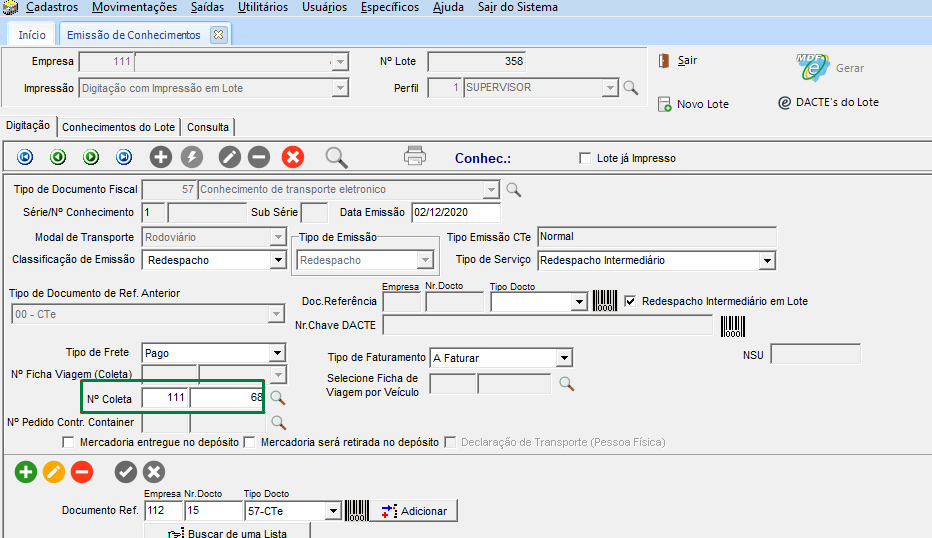Open Cadastros menu
Image resolution: width=932 pixels, height=538 pixels.
[x=52, y=7]
